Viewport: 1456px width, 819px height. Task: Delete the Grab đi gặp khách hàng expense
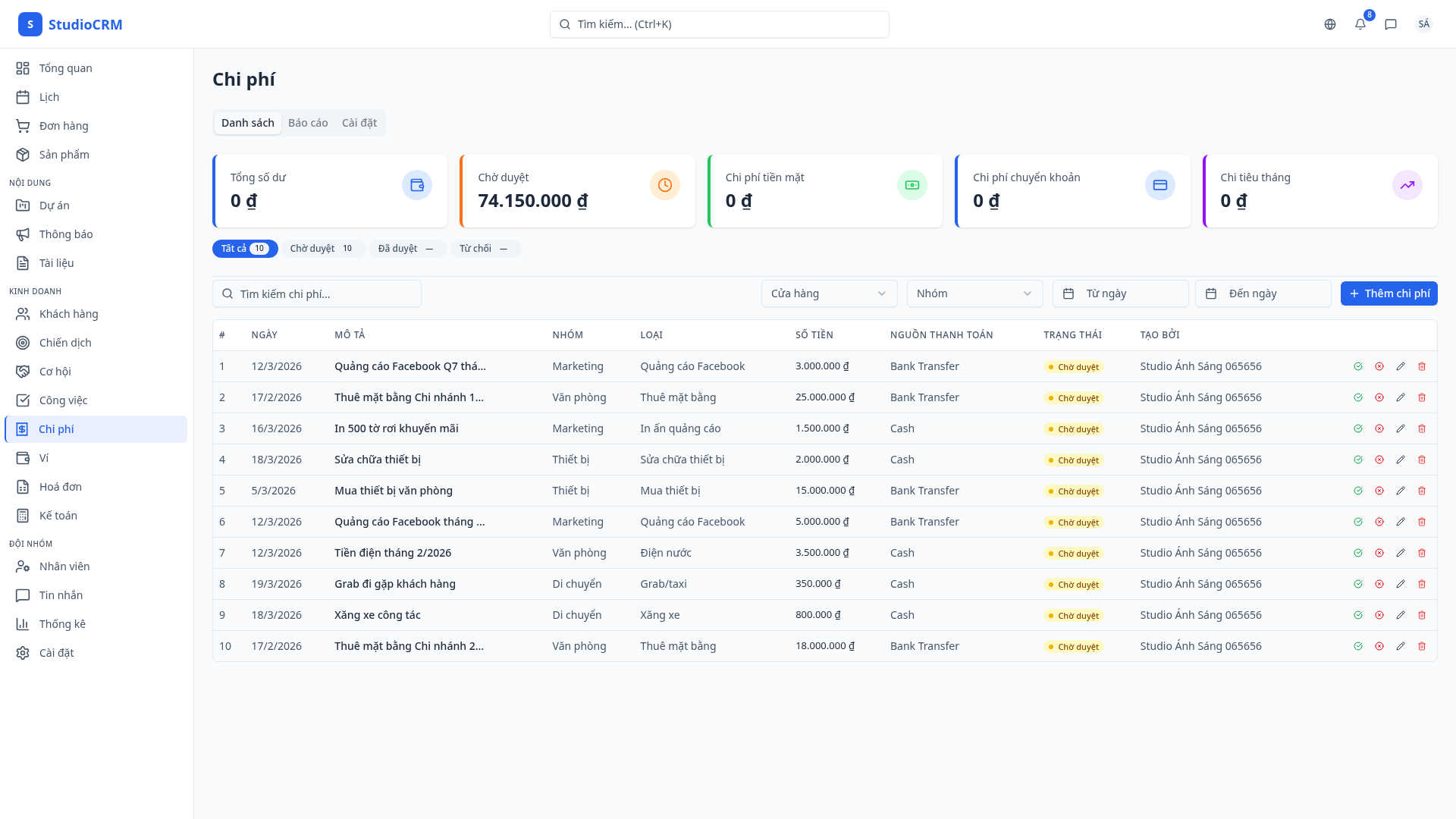click(x=1422, y=584)
